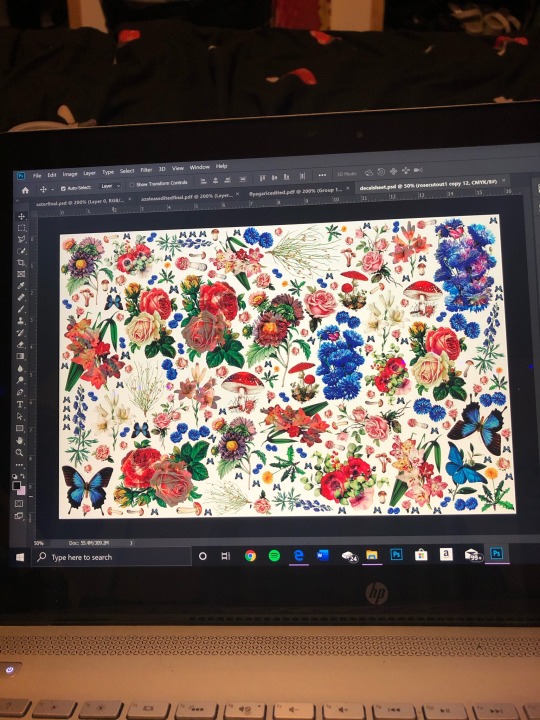This screenshot has width=540, height=720.
Task: Open the Filter menu
Action: (x=146, y=170)
